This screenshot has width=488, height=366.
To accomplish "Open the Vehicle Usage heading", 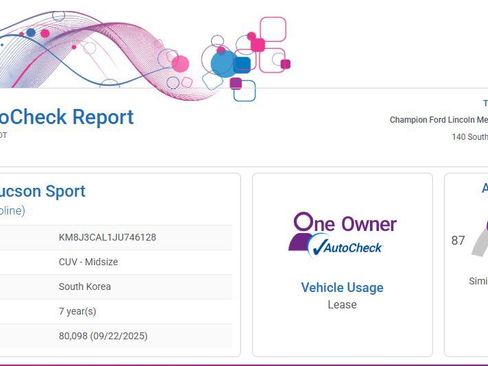I will click(342, 287).
